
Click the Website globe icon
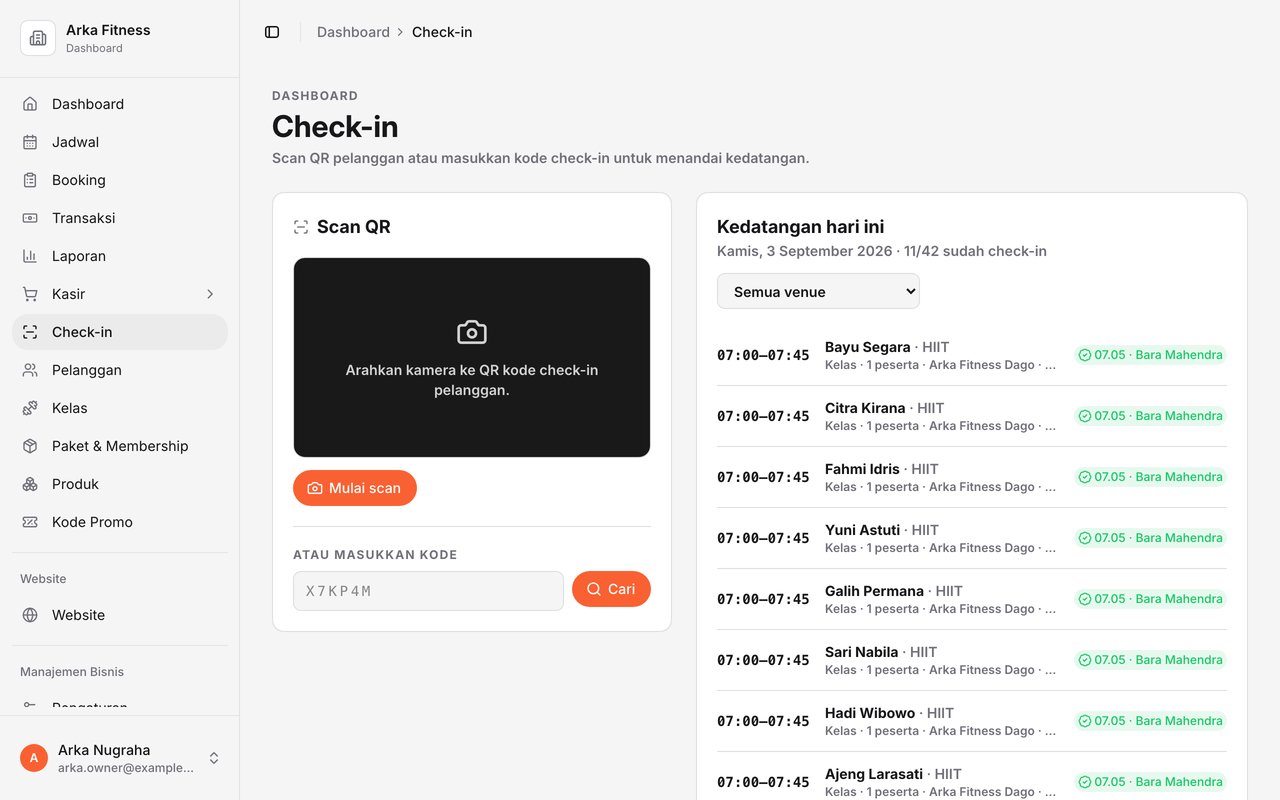tap(30, 615)
